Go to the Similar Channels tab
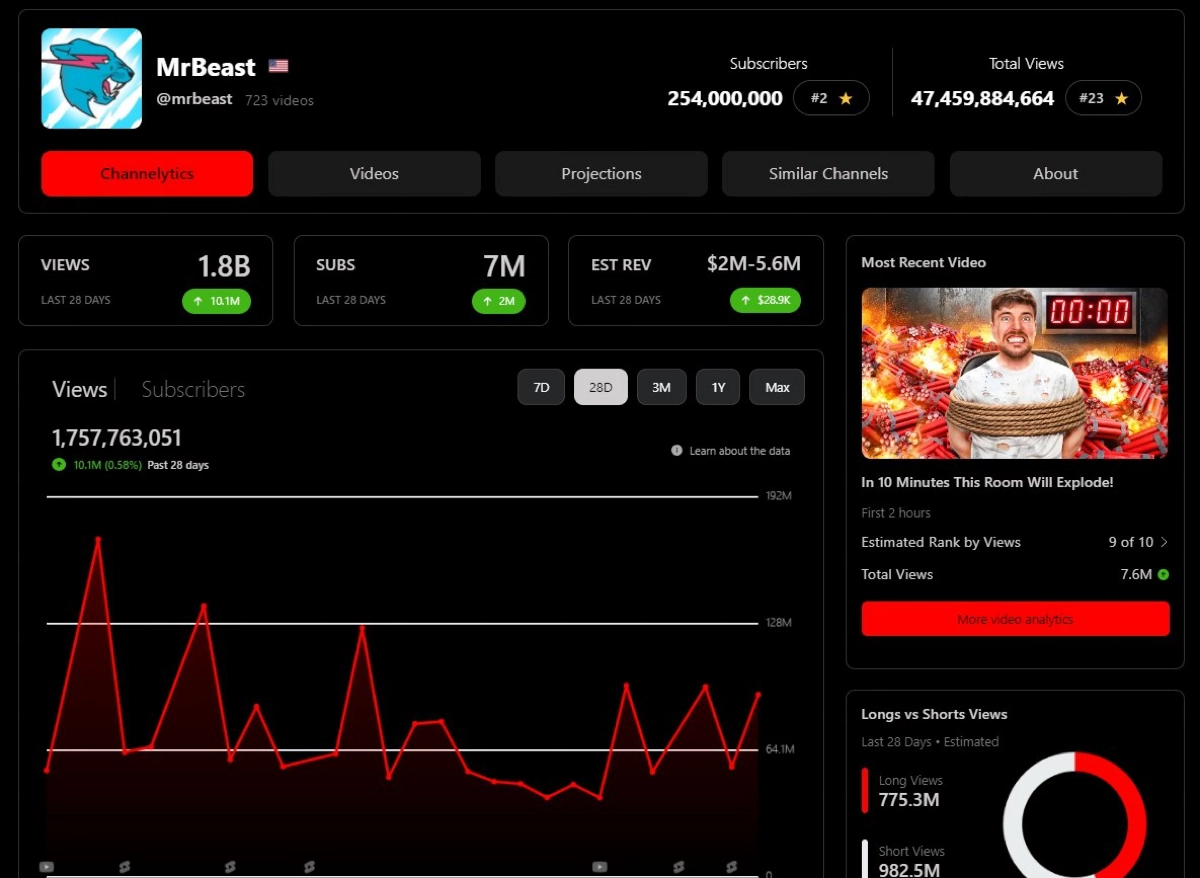The width and height of the screenshot is (1200, 878). pyautogui.click(x=828, y=174)
